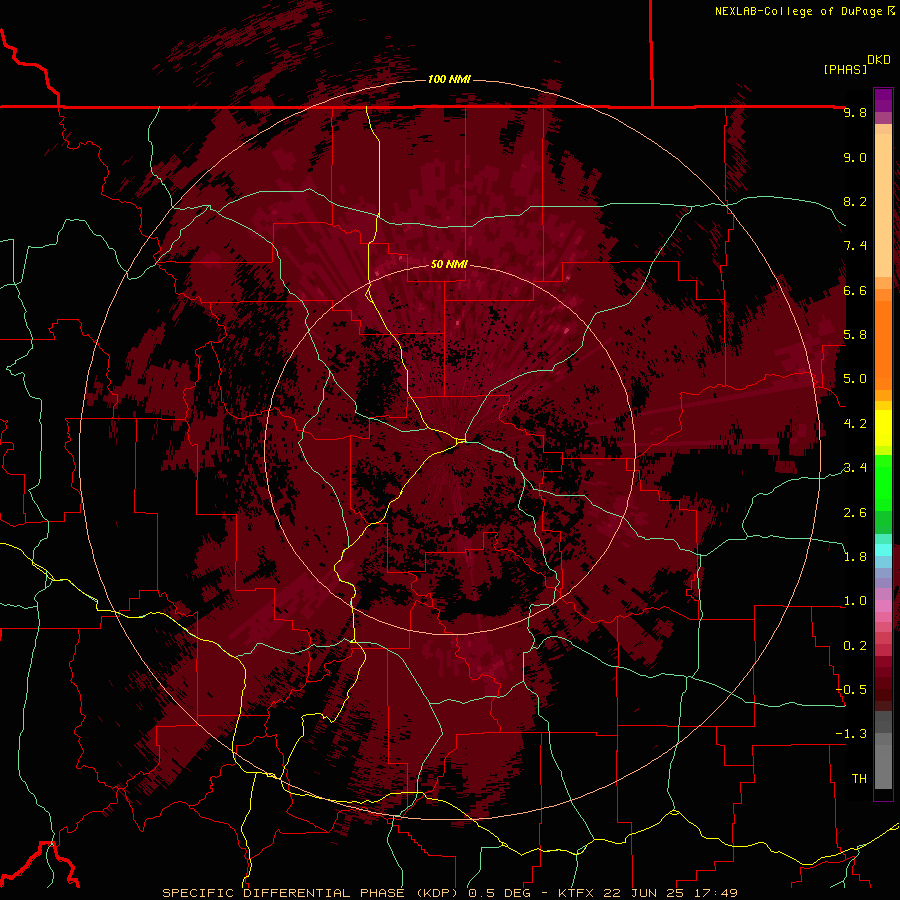
Task: Click the 50 NMI range ring label
Action: click(x=449, y=264)
